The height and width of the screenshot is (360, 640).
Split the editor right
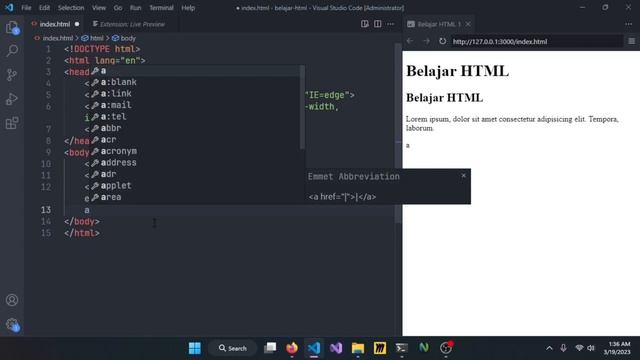pyautogui.click(x=378, y=24)
